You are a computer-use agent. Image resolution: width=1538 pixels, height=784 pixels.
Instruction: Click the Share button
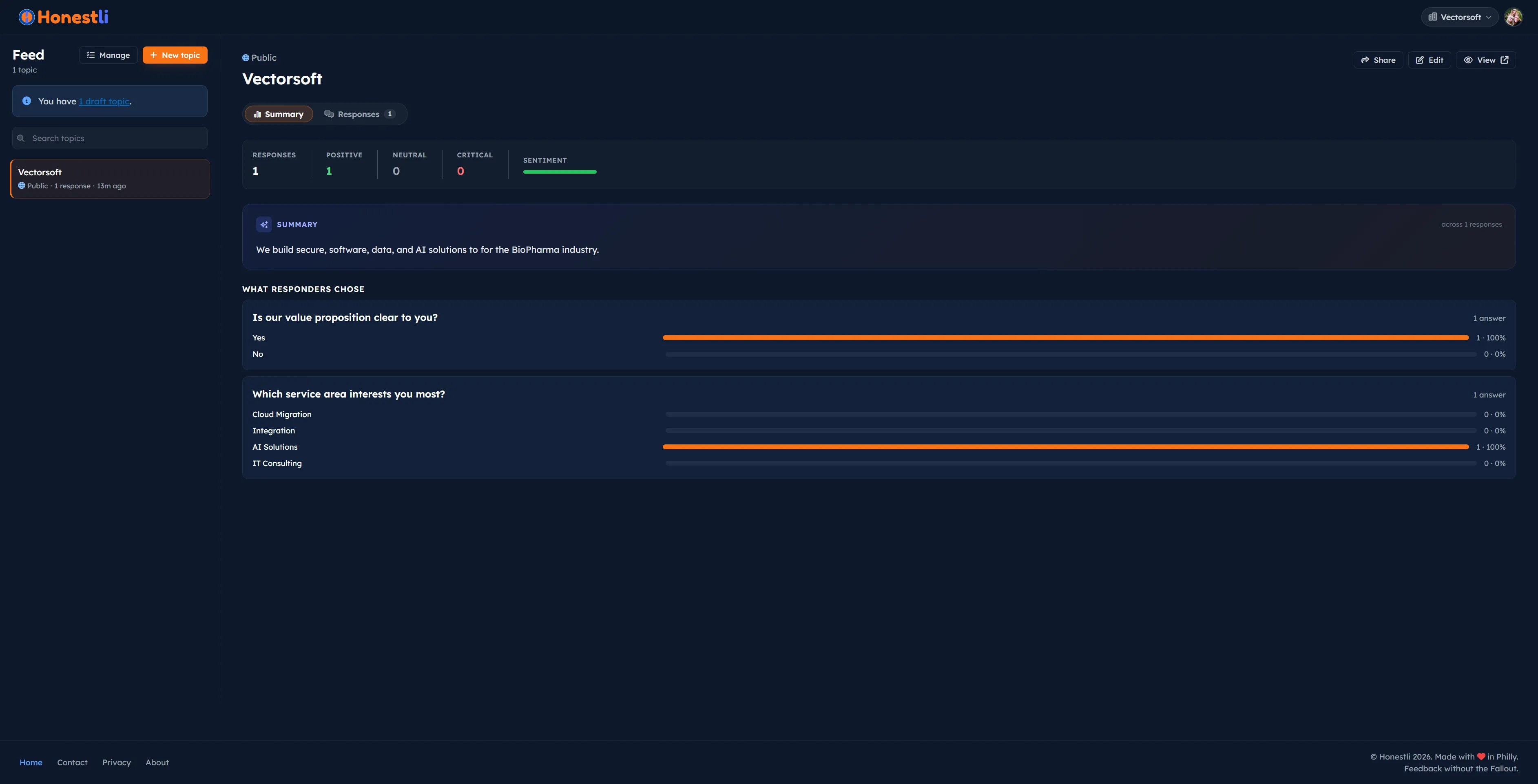click(x=1378, y=60)
